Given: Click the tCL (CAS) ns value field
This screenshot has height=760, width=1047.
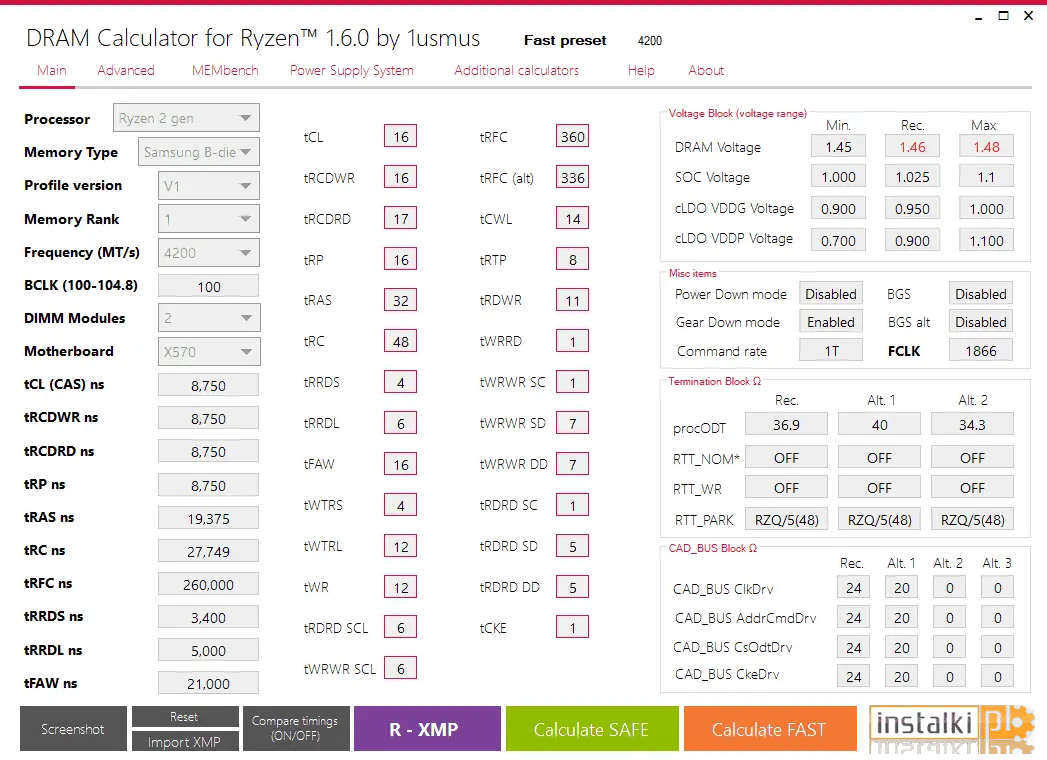Looking at the screenshot, I should tap(208, 385).
